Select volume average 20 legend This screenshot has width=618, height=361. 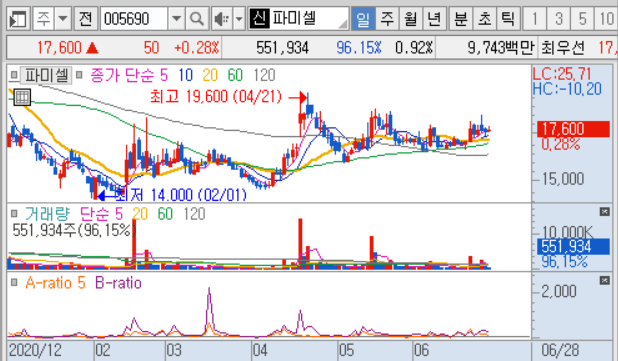click(140, 214)
